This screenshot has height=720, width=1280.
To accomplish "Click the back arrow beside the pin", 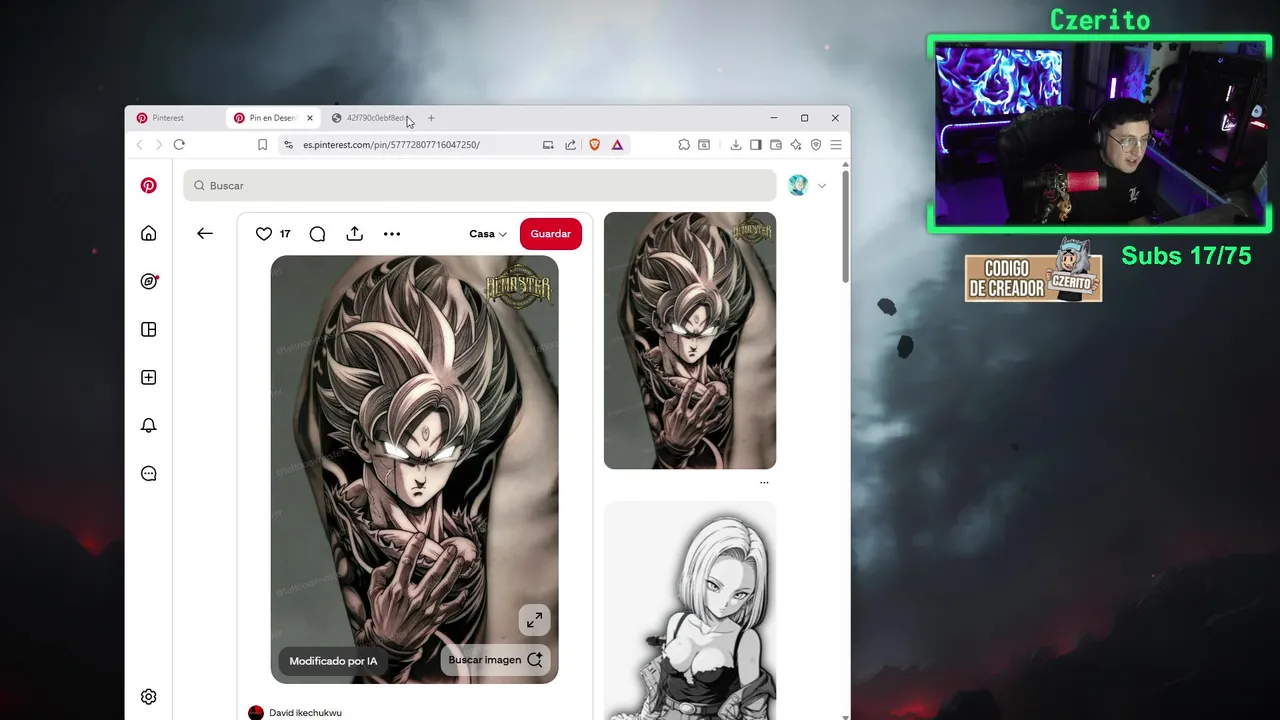I will pos(205,233).
